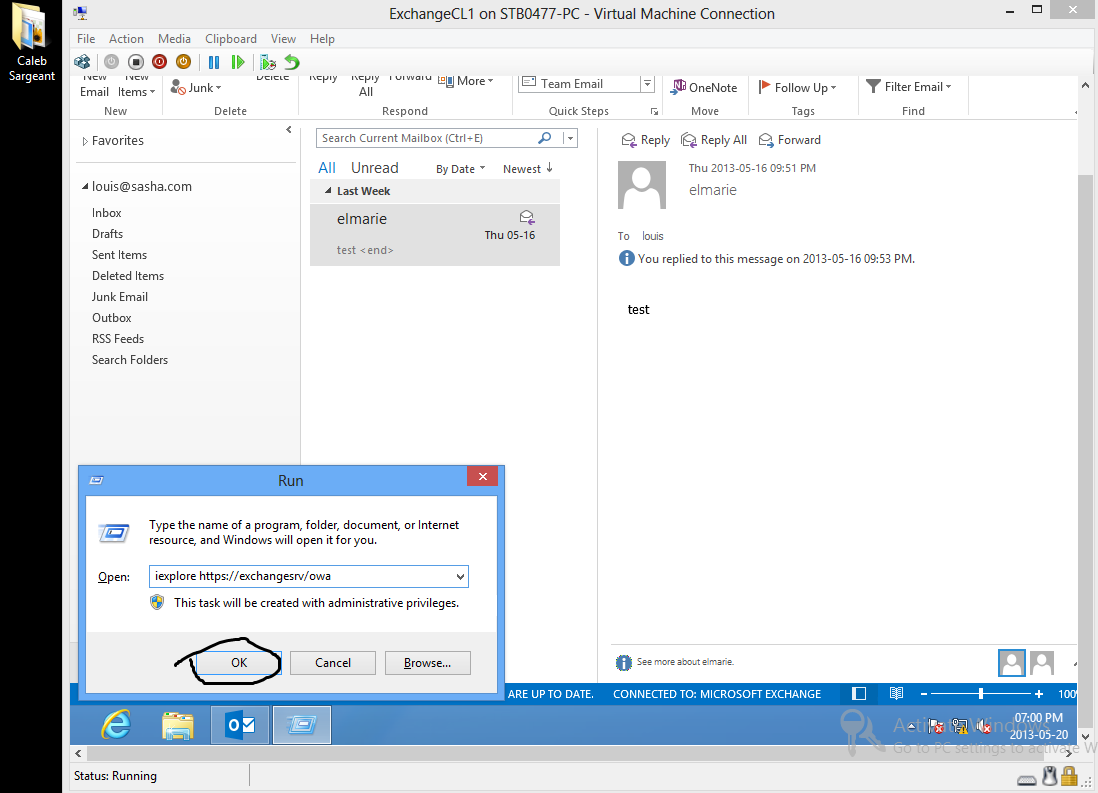Open the Caleb Sargeant desktop folder

(32, 43)
